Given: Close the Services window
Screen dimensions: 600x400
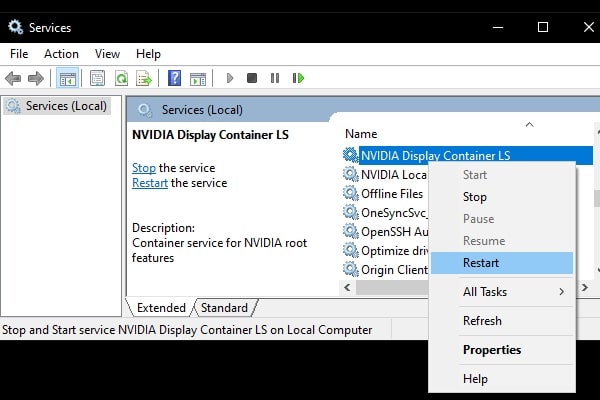Looking at the screenshot, I should tap(589, 27).
